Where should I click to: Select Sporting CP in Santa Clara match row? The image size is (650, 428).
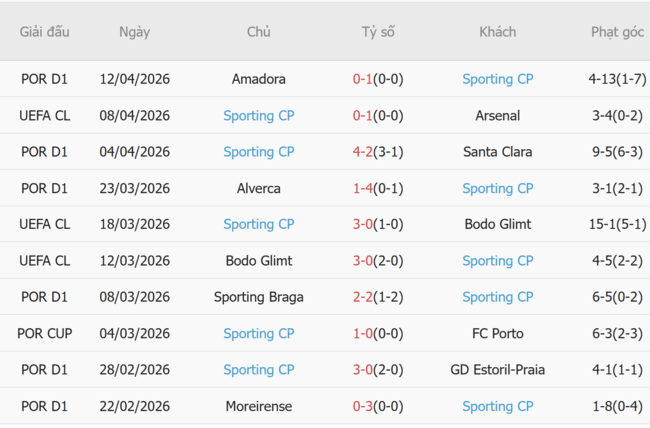point(258,152)
